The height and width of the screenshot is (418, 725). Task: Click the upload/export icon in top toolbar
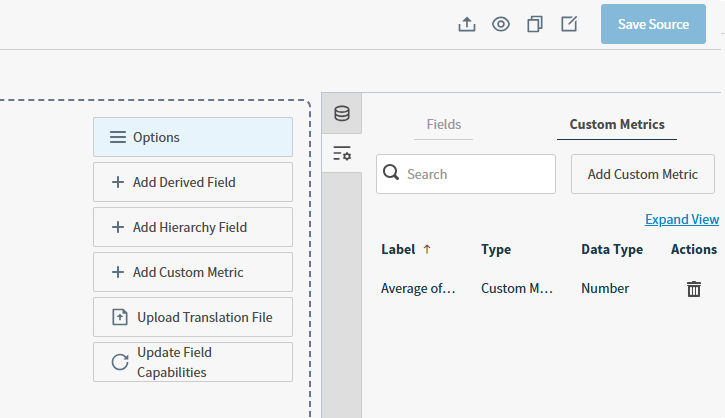467,24
